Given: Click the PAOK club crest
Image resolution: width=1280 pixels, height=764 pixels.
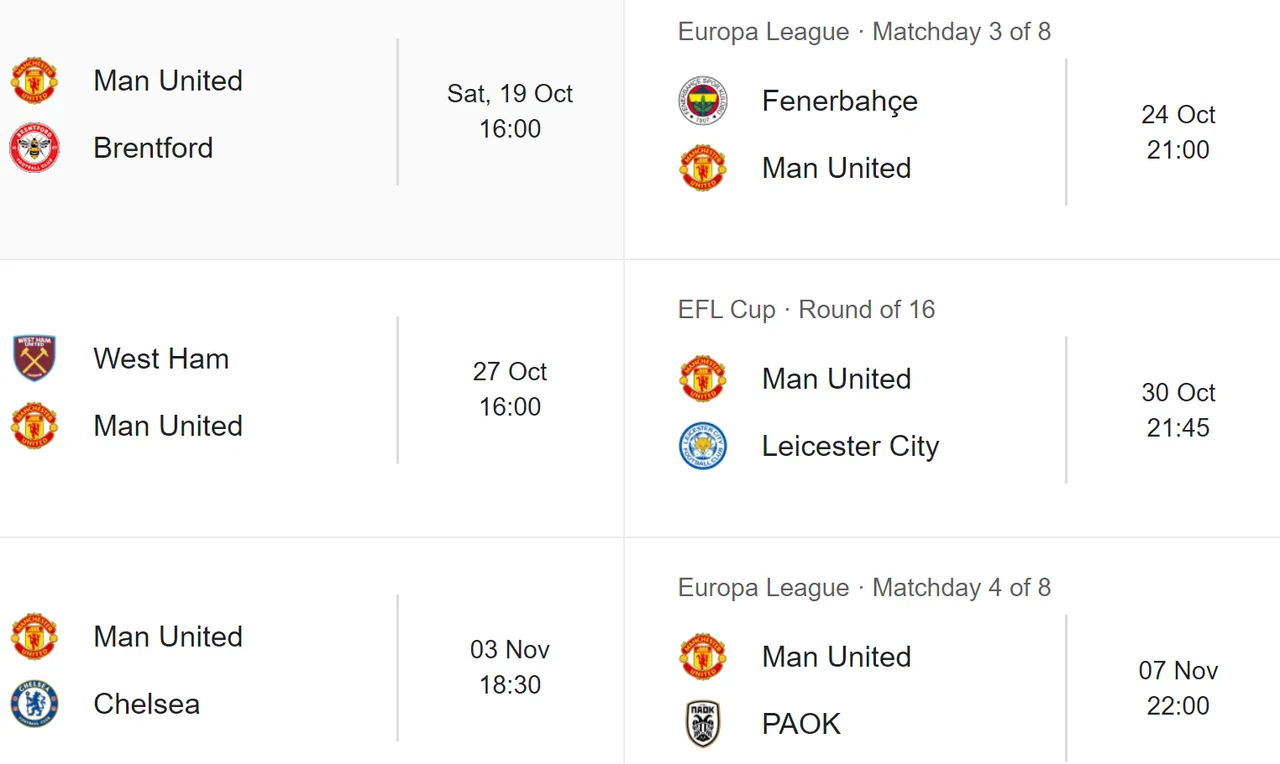Looking at the screenshot, I should pyautogui.click(x=703, y=724).
